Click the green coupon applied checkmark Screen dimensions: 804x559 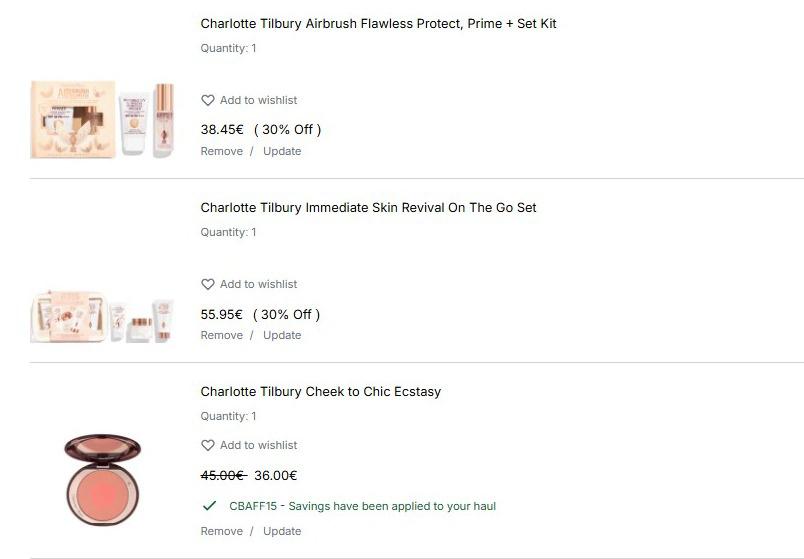(x=209, y=506)
